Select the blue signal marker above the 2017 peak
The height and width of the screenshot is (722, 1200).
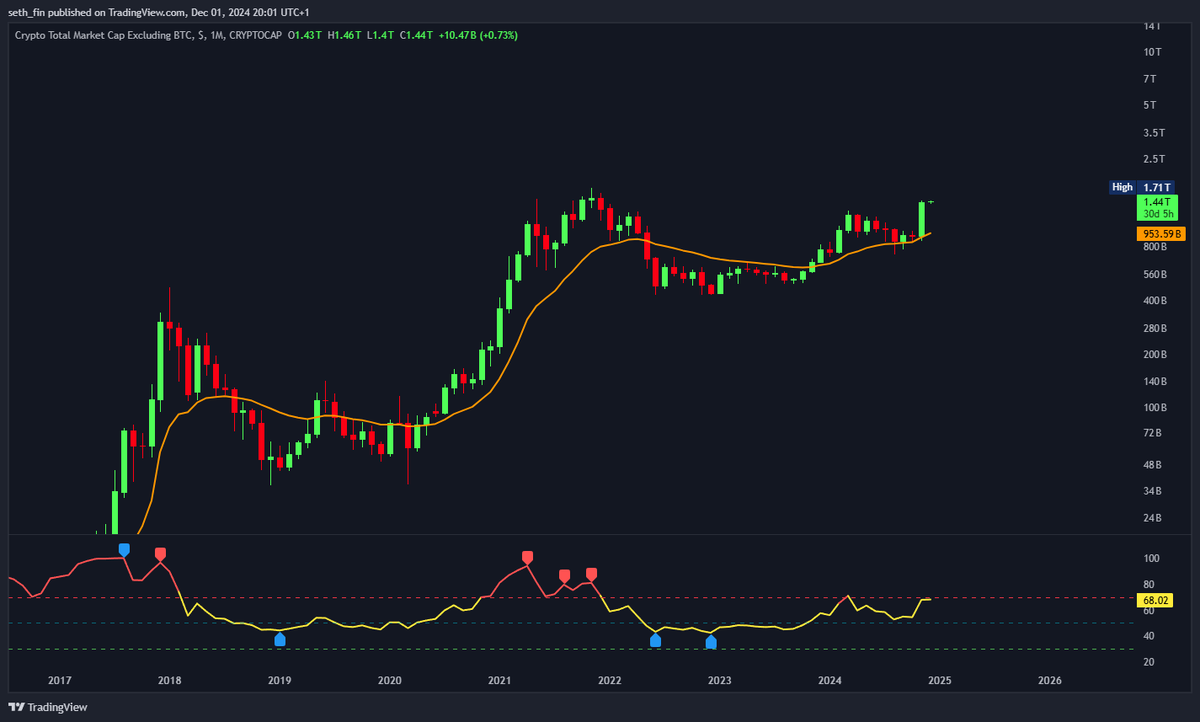pyautogui.click(x=123, y=548)
